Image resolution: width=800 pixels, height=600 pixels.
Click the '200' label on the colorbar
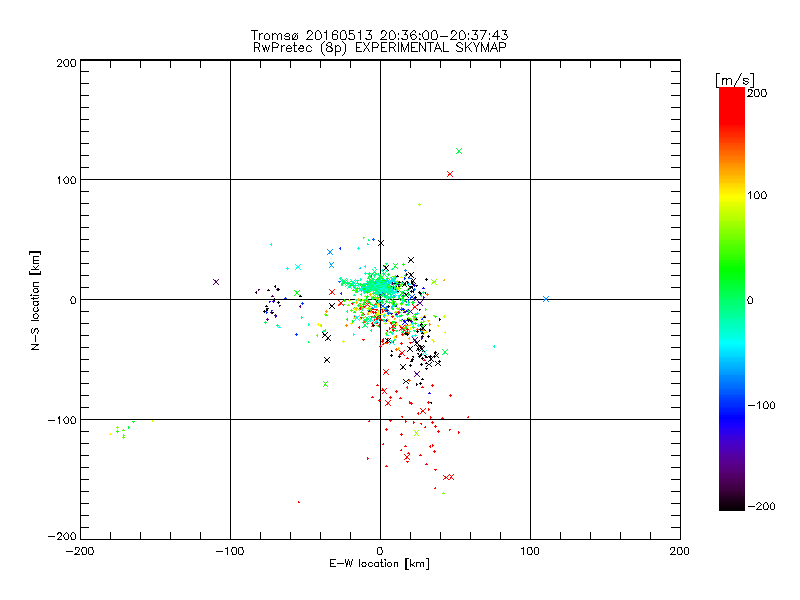(x=757, y=93)
